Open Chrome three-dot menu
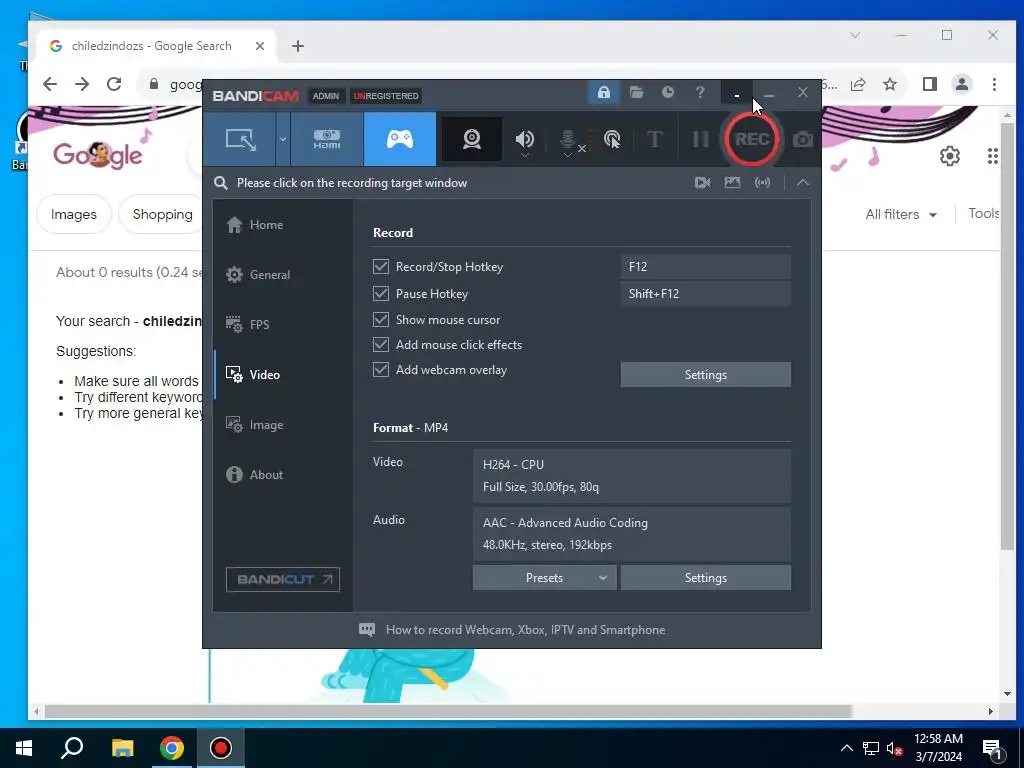This screenshot has height=768, width=1024. 994,84
